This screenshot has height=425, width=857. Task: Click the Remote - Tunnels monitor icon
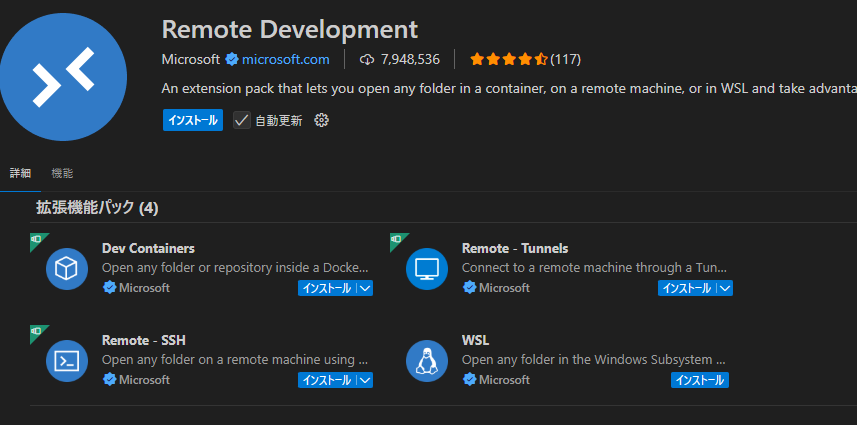coord(427,269)
